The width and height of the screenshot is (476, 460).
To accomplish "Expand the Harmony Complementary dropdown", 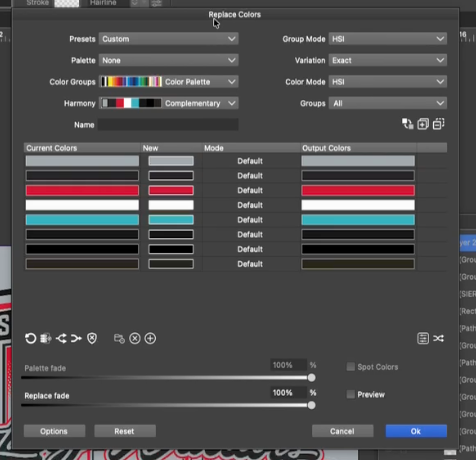I will point(168,103).
